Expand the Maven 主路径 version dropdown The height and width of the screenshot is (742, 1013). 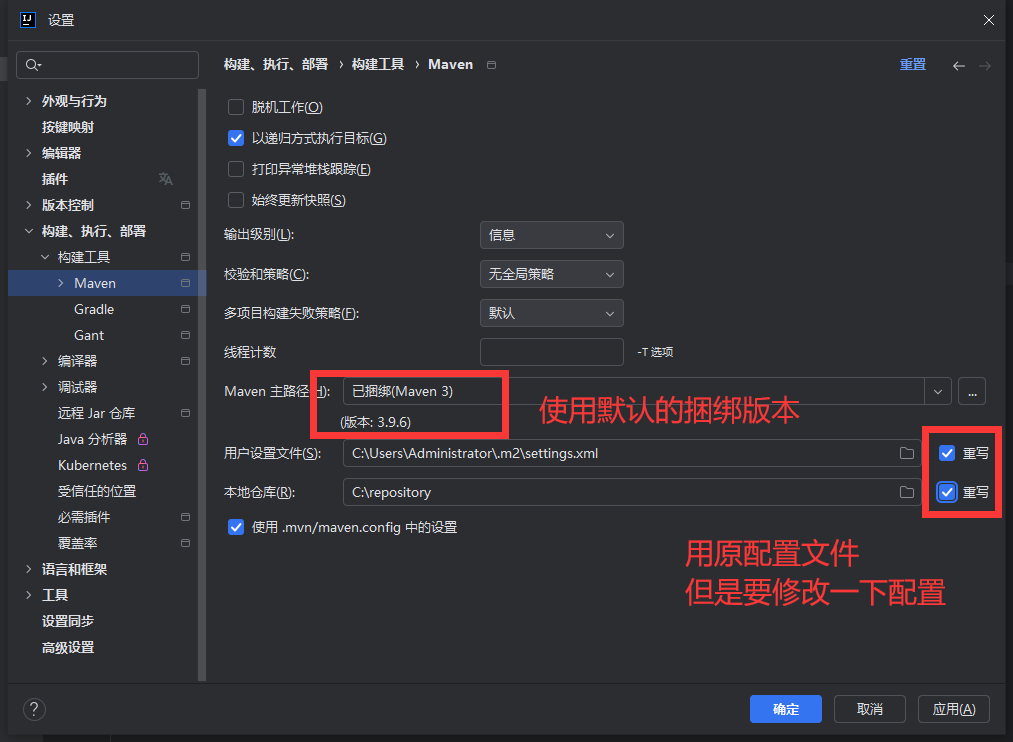[x=937, y=391]
